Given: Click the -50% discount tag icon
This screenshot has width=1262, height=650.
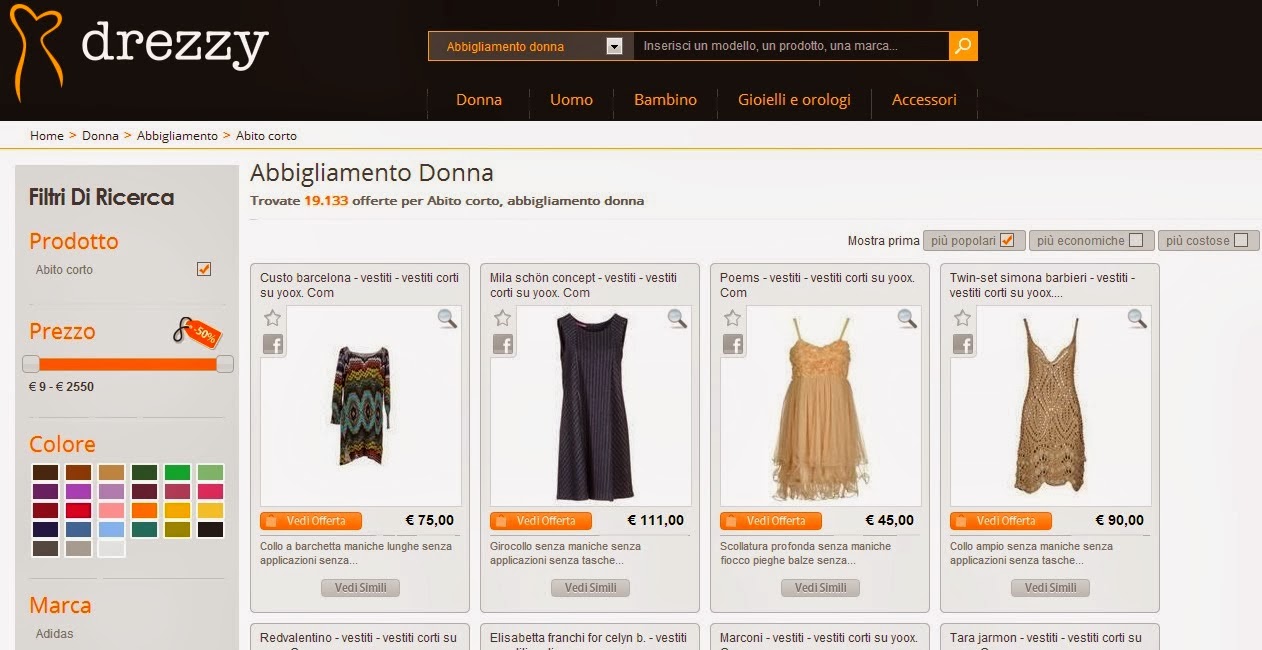Looking at the screenshot, I should tap(197, 333).
